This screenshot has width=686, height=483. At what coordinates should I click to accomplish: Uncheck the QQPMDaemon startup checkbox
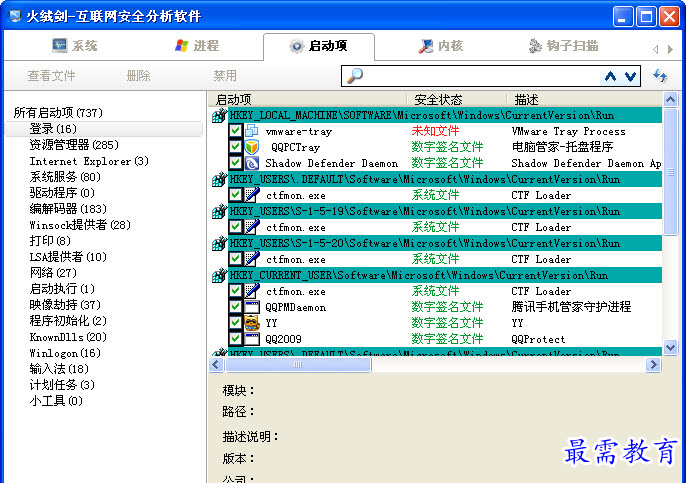235,307
